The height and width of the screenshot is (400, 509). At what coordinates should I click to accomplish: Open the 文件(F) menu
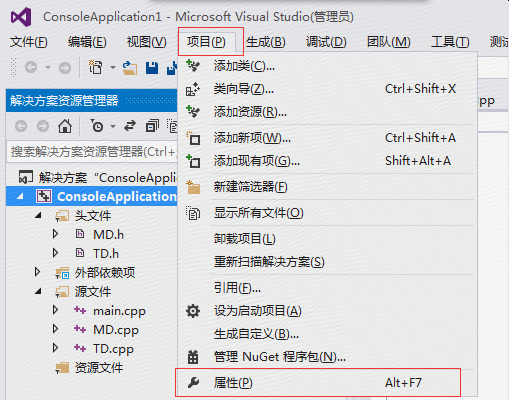tap(29, 42)
